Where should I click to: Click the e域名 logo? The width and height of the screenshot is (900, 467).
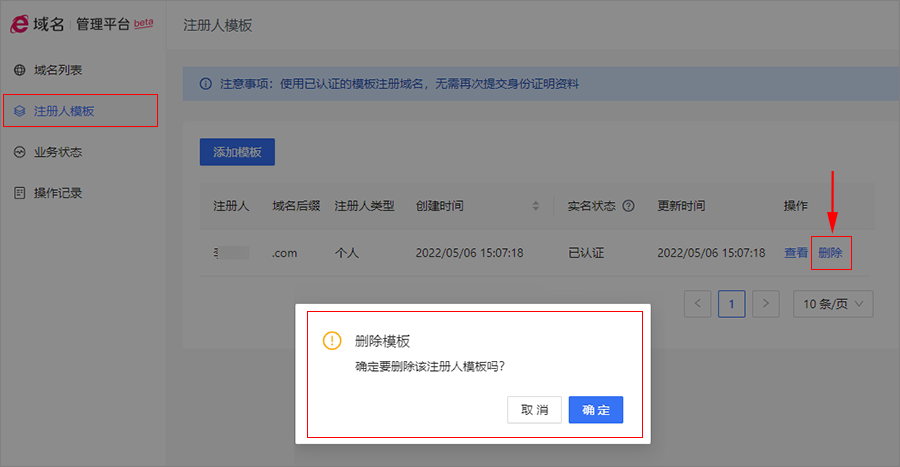[38, 24]
